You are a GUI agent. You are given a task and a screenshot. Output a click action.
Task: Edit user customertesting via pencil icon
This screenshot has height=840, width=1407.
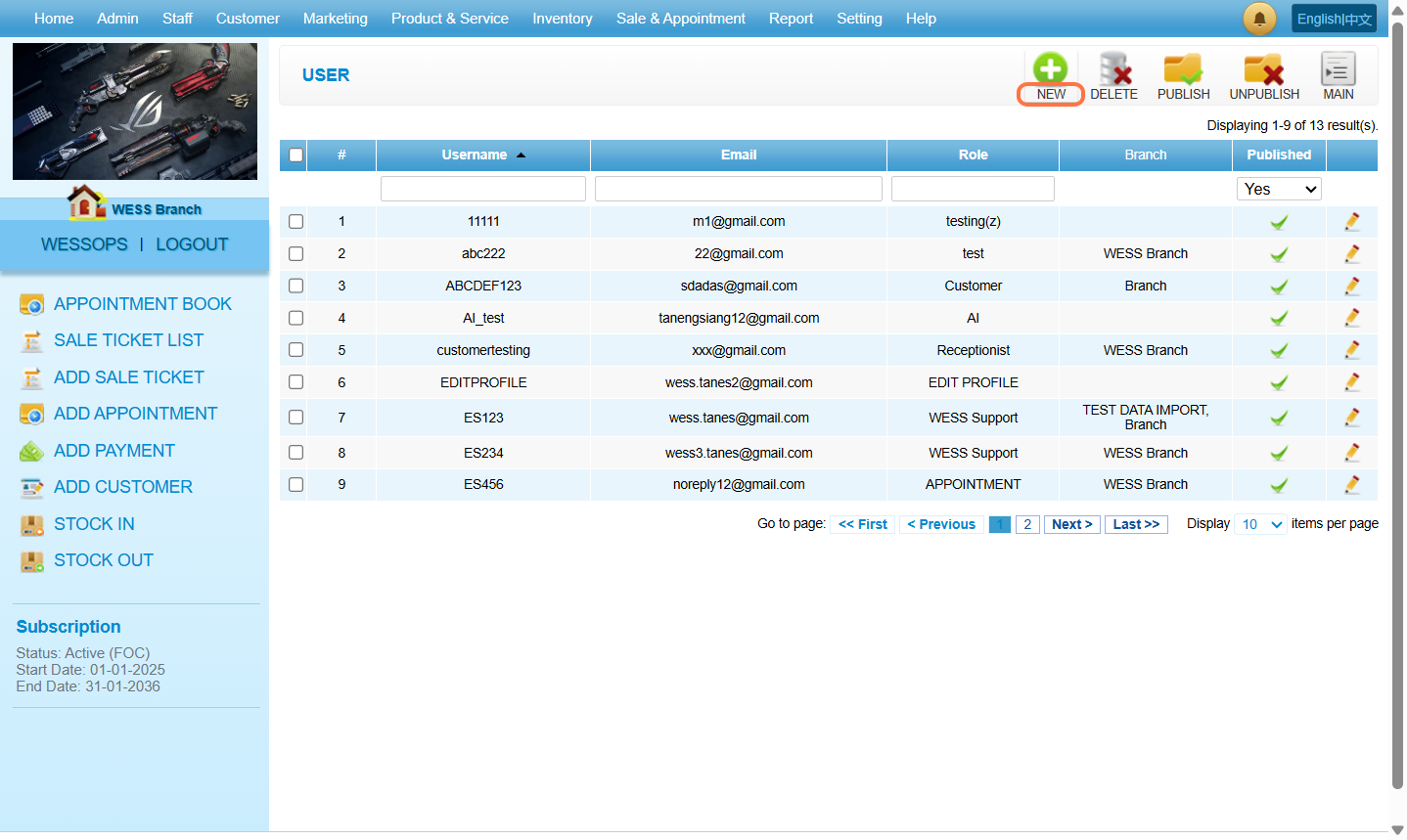pos(1352,350)
